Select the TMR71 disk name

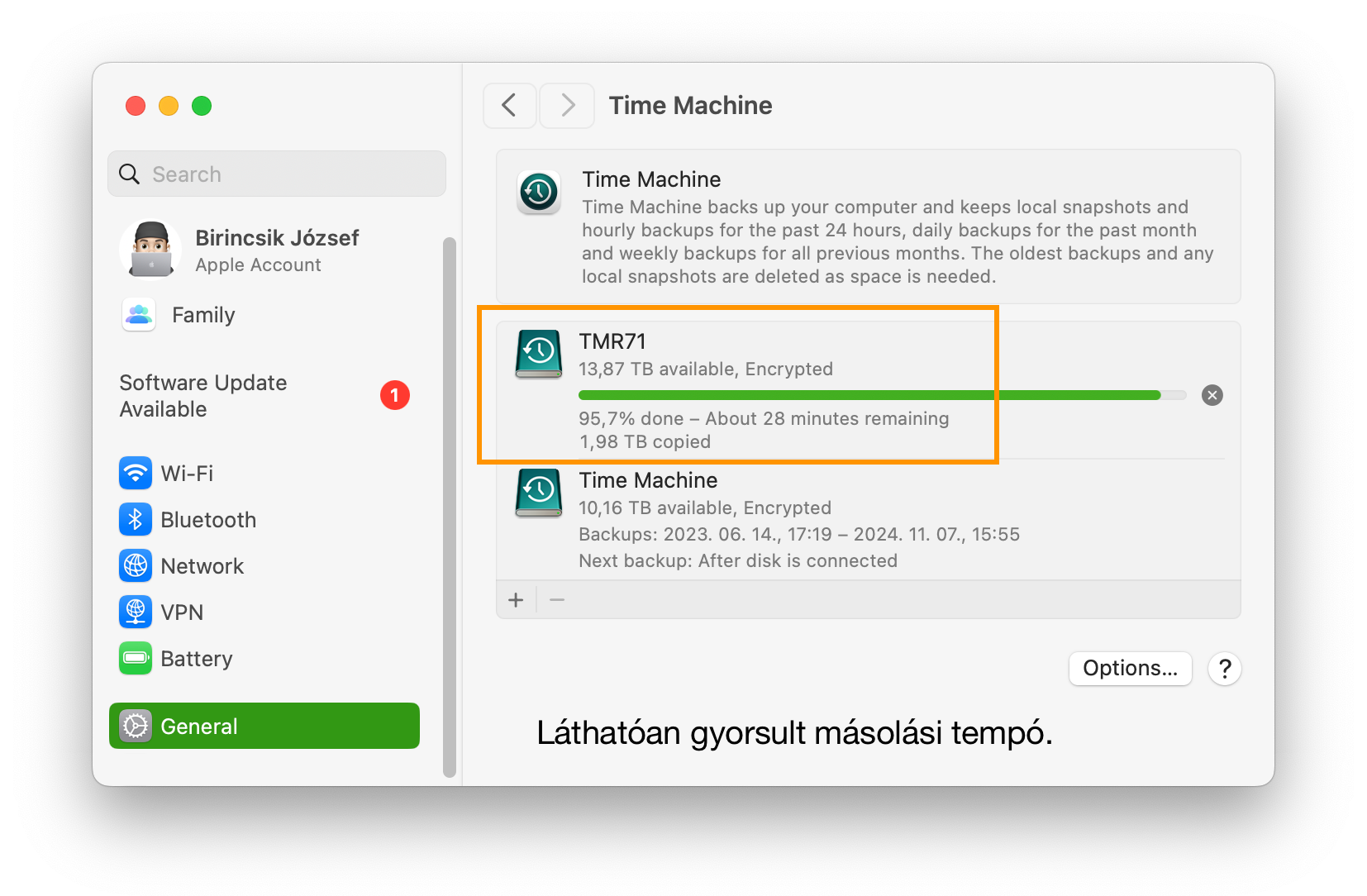pos(612,341)
